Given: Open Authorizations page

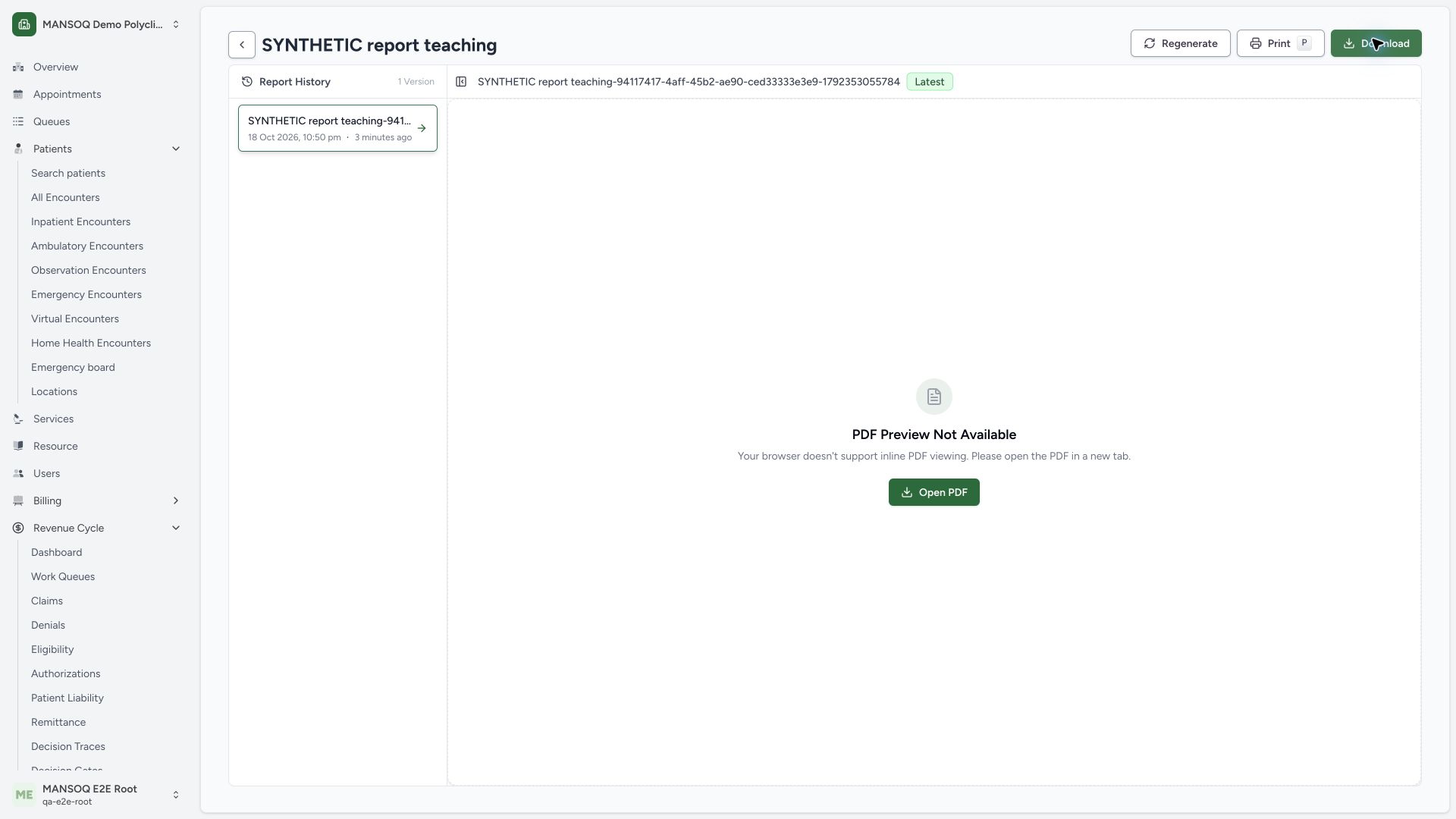Looking at the screenshot, I should click(65, 673).
